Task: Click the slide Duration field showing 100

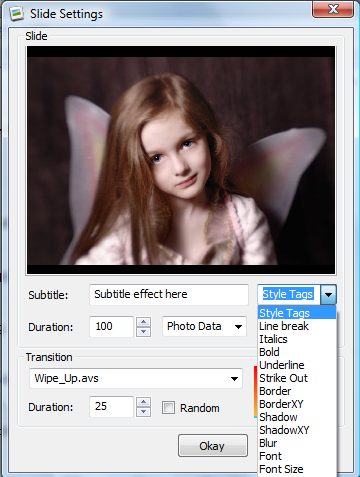Action: [112, 326]
